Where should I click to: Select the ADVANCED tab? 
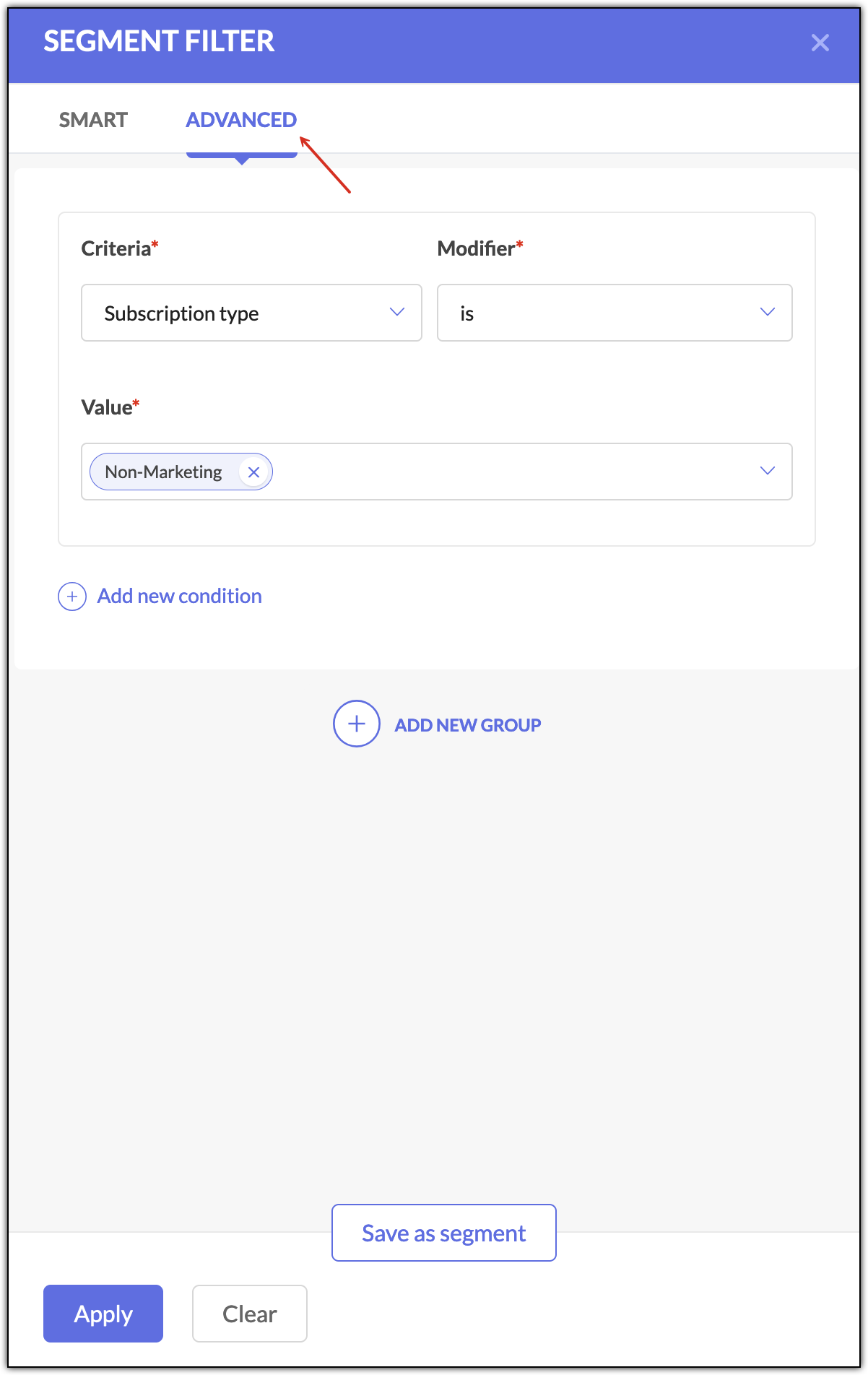pos(241,120)
